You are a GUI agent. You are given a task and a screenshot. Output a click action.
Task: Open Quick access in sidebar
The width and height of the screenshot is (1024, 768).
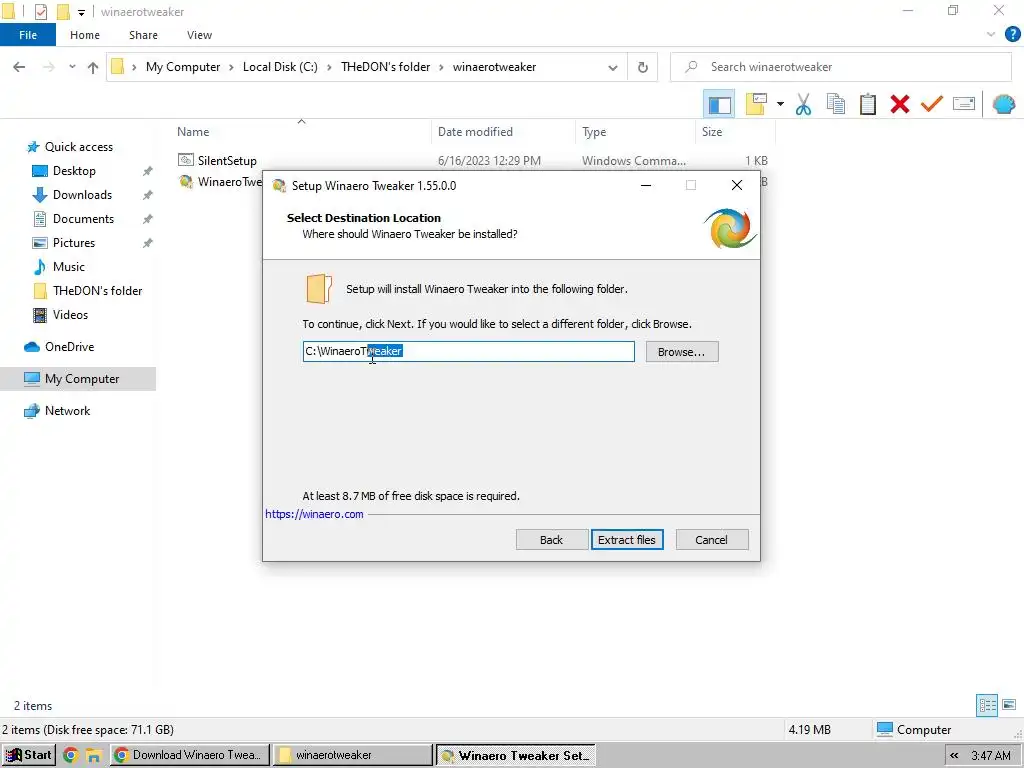[78, 147]
